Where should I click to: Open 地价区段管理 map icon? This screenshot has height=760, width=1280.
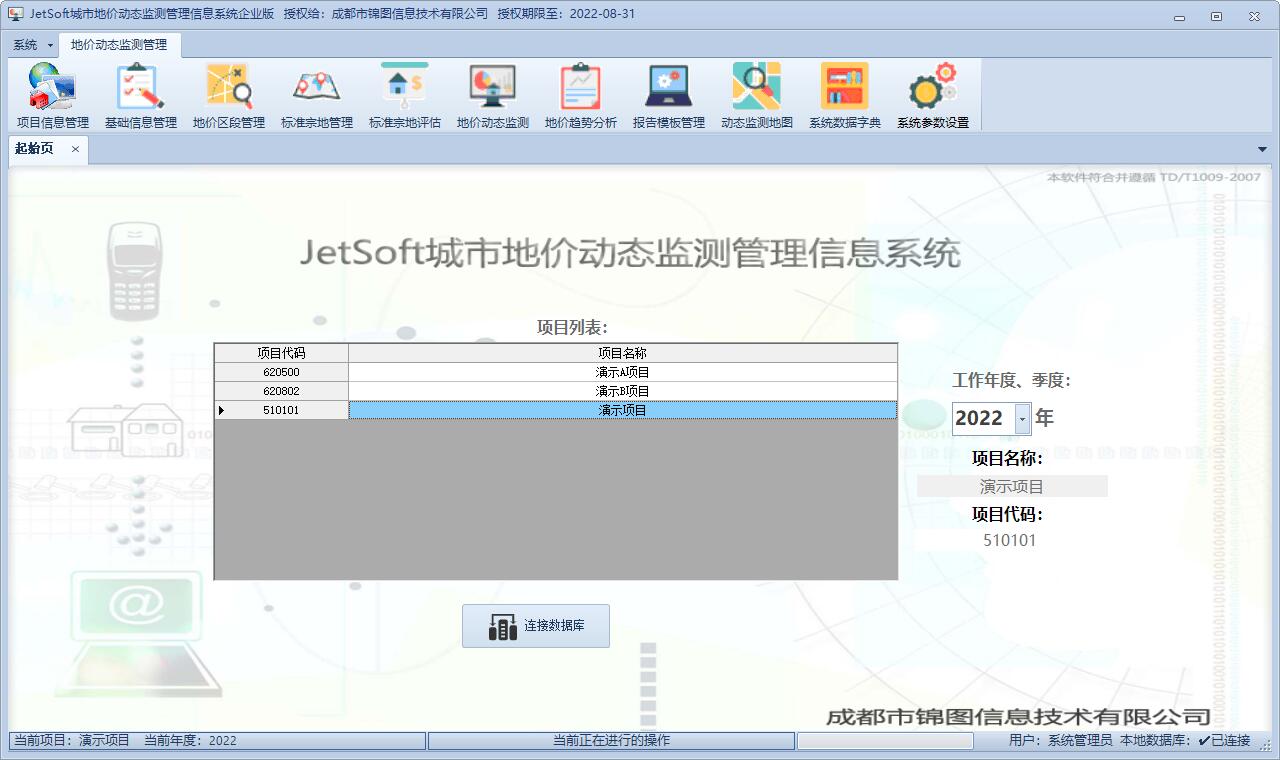(228, 96)
